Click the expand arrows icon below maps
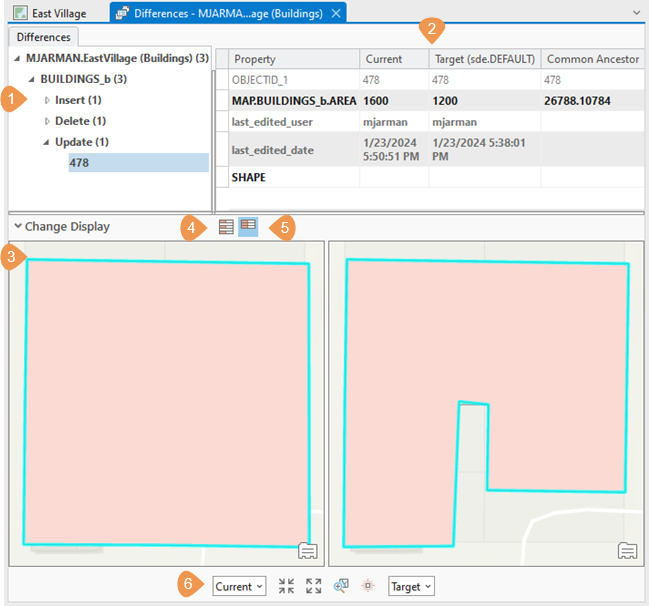This screenshot has height=606, width=649. (314, 587)
